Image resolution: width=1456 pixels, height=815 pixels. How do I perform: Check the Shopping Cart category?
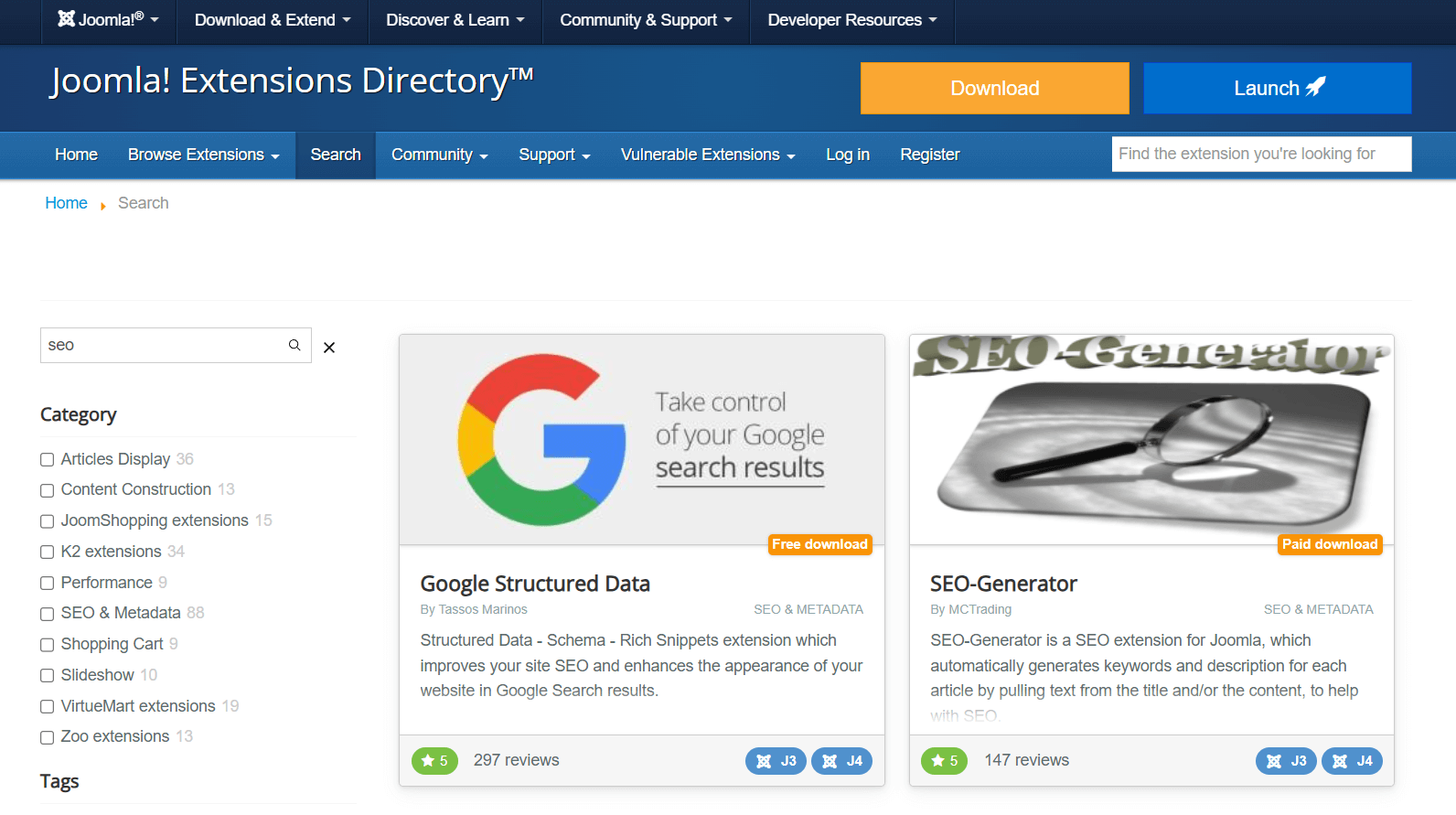click(x=48, y=645)
